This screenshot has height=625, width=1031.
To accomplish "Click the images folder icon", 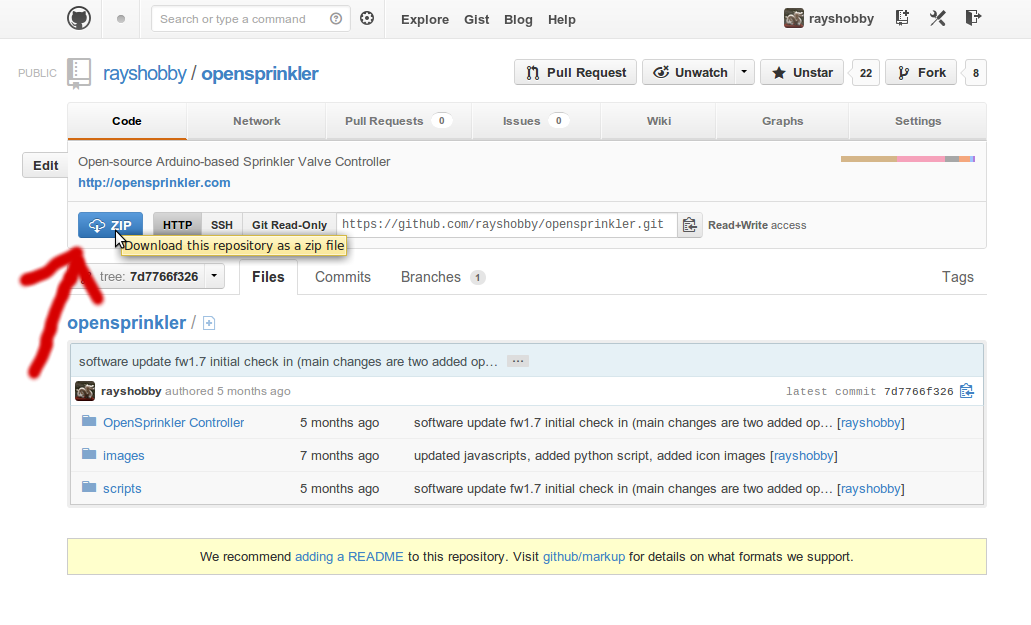I will click(89, 453).
